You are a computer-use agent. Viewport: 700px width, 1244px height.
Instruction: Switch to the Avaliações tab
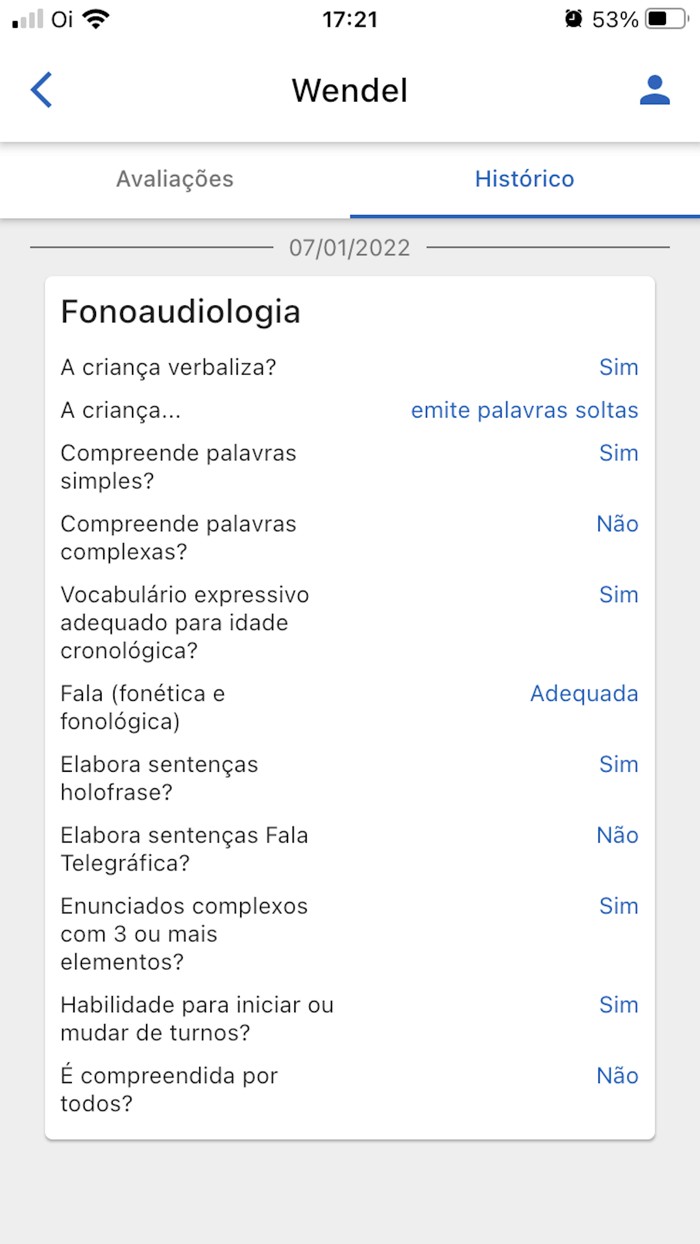click(x=174, y=179)
